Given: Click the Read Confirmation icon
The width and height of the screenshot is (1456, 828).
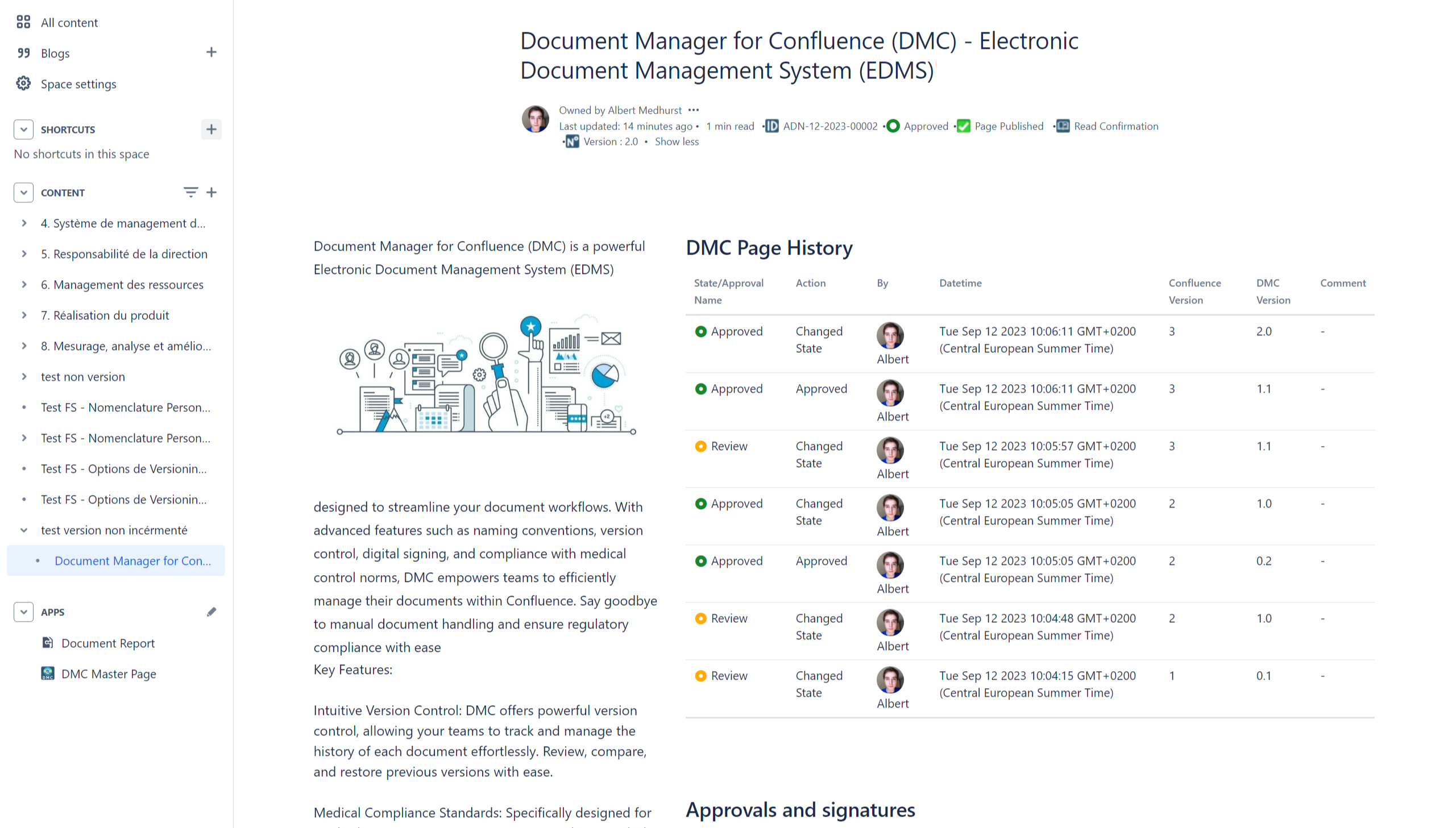Looking at the screenshot, I should click(1063, 126).
